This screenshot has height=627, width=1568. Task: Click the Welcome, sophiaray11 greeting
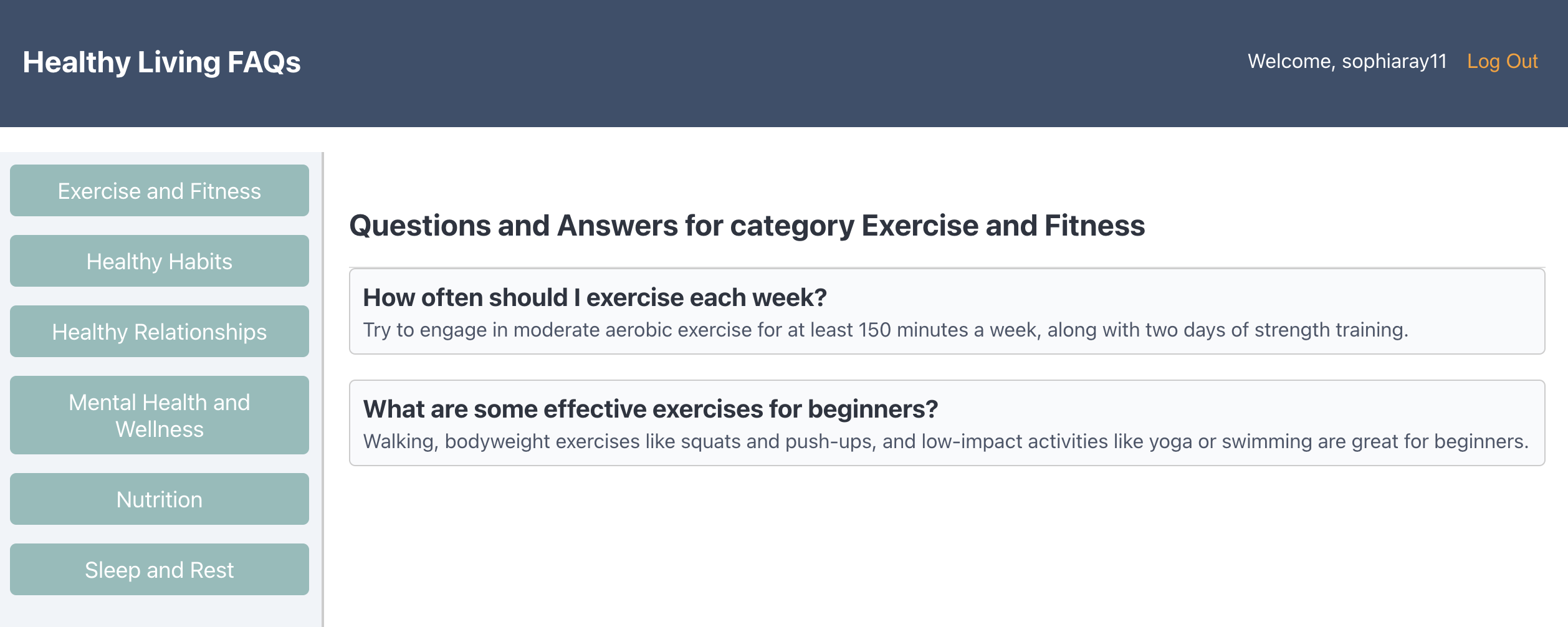[1346, 60]
